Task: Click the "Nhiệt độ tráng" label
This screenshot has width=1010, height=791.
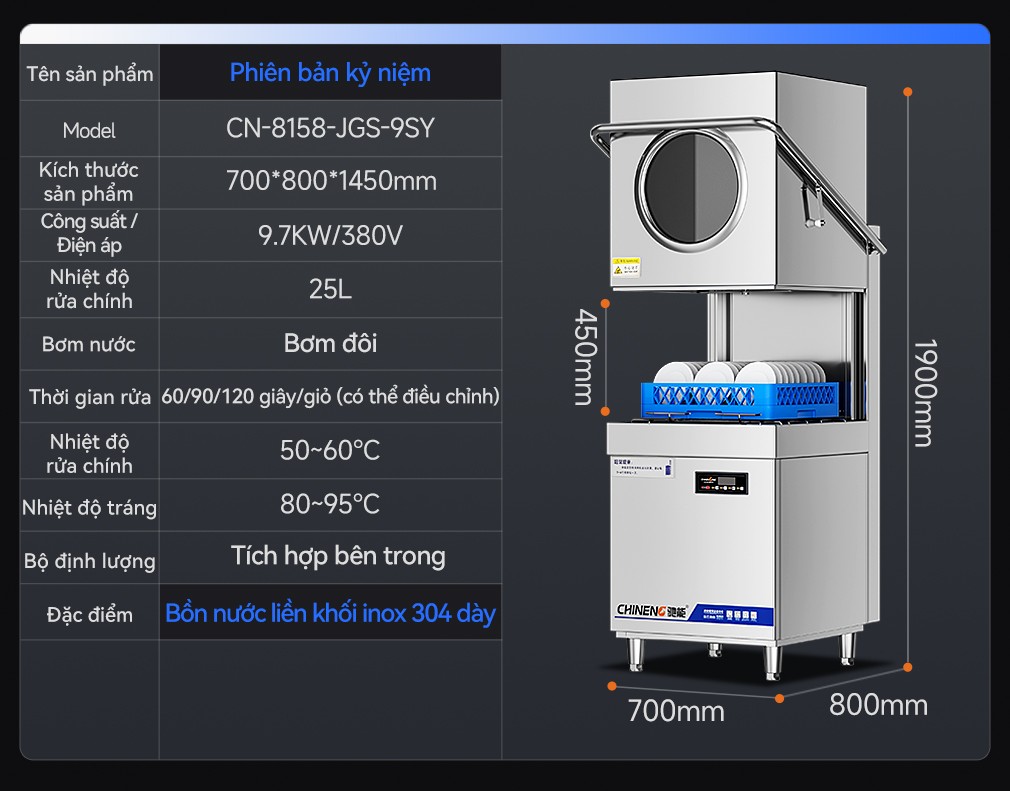Action: tap(90, 508)
